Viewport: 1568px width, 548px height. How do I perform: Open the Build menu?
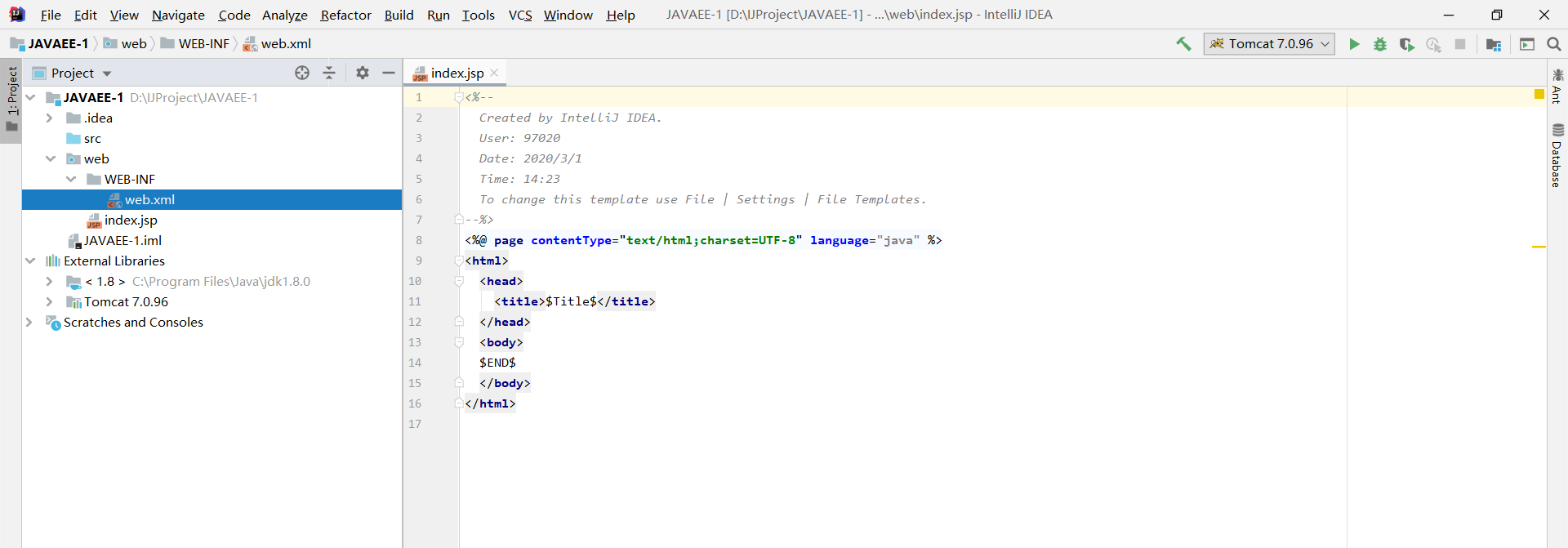pyautogui.click(x=399, y=15)
